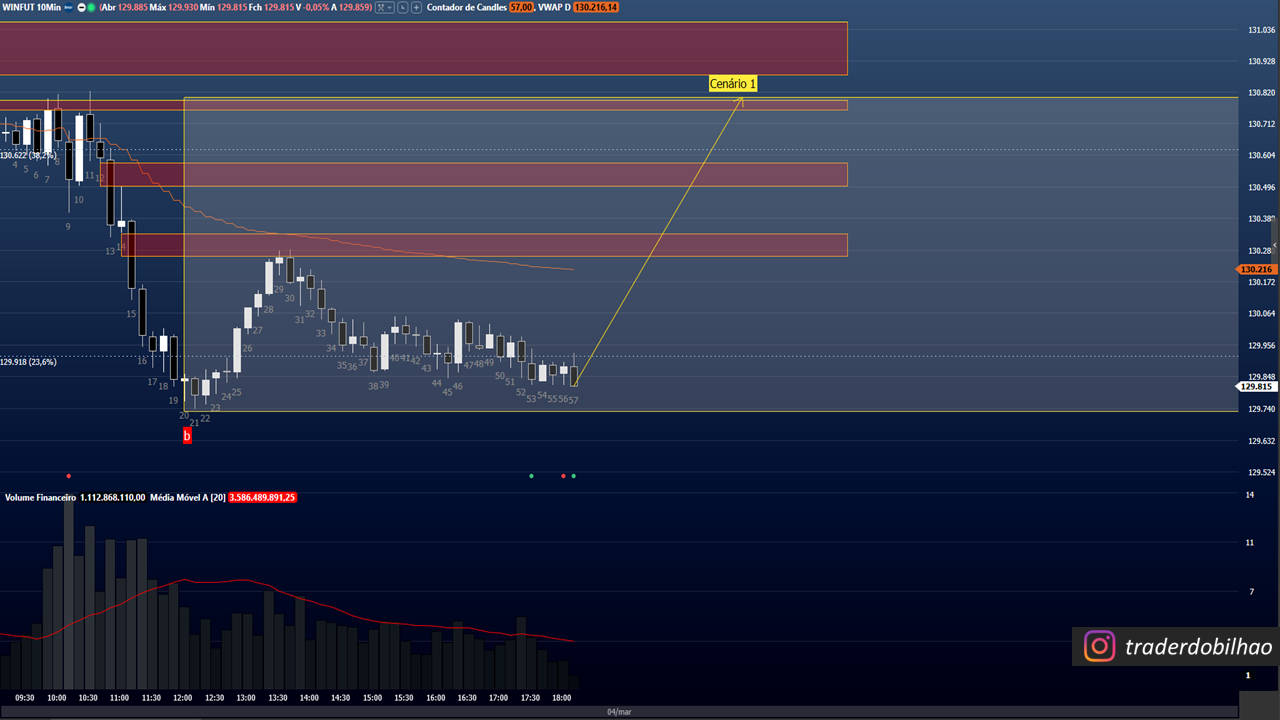Click the first green event dot near 17:30
1280x720 pixels.
(531, 476)
